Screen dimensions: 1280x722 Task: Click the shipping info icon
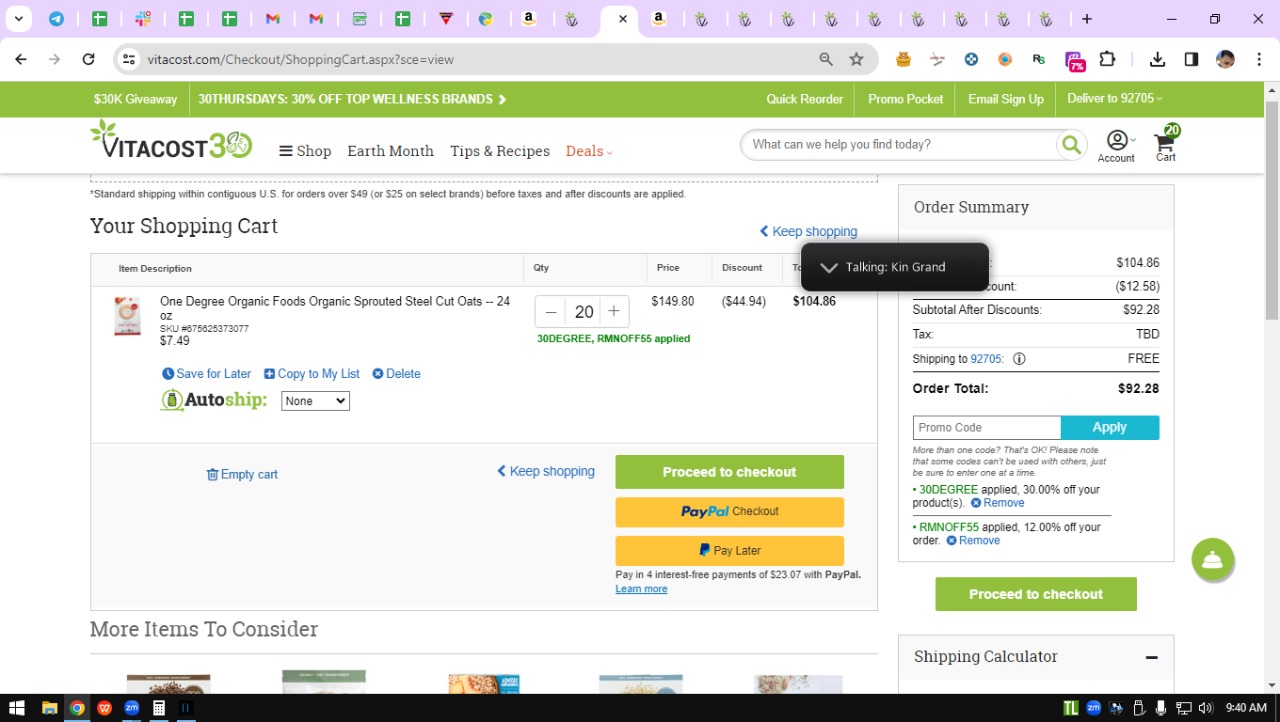coord(1019,359)
